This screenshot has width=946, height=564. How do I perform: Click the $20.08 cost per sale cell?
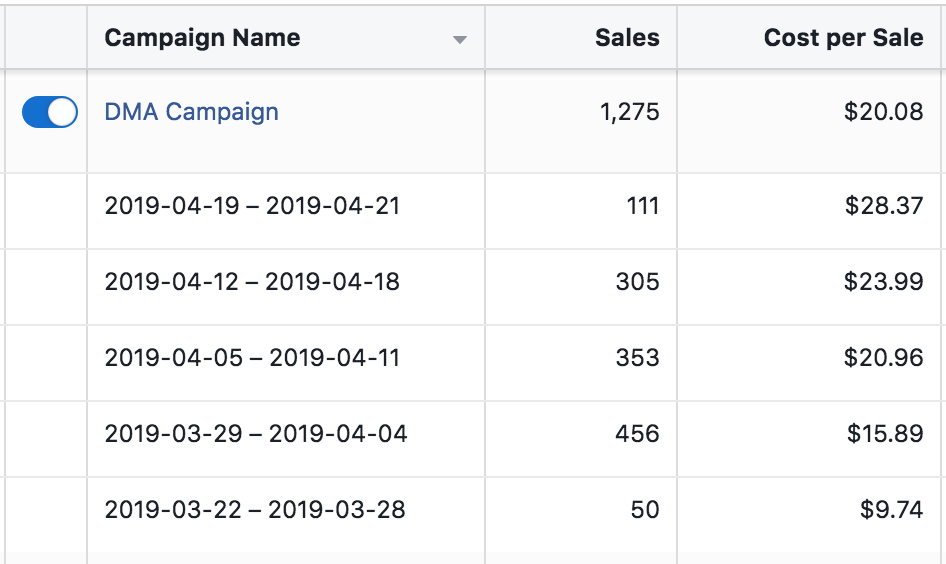click(x=883, y=112)
